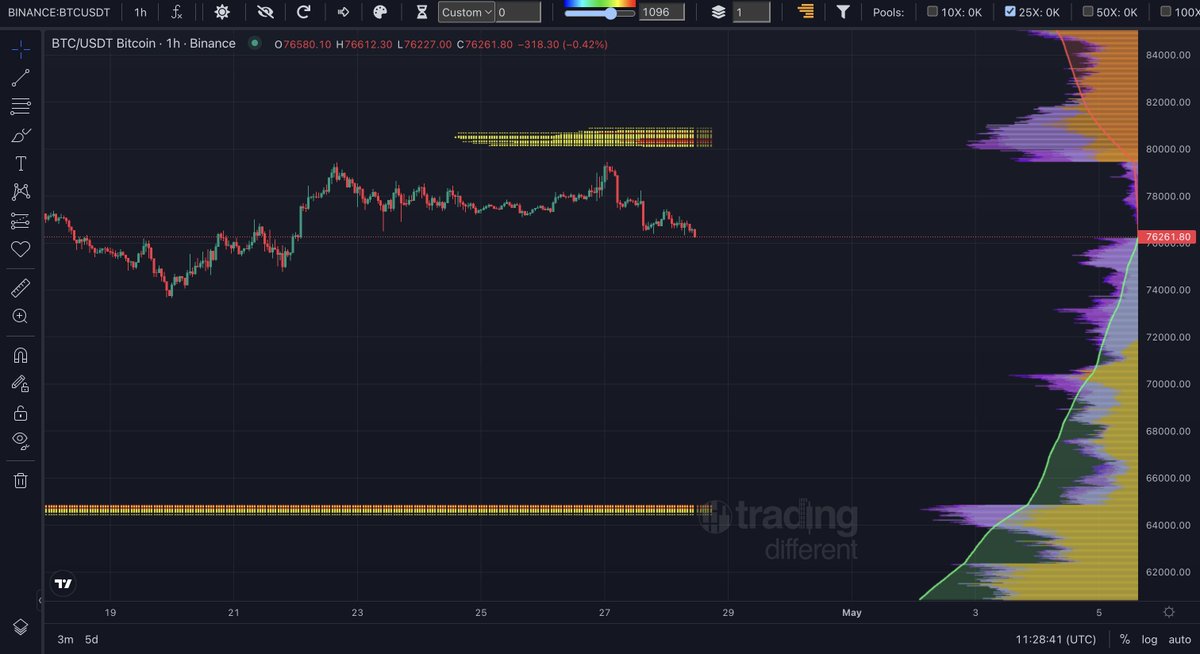1200x654 pixels.
Task: Click the 27 date label on time axis
Action: [605, 612]
